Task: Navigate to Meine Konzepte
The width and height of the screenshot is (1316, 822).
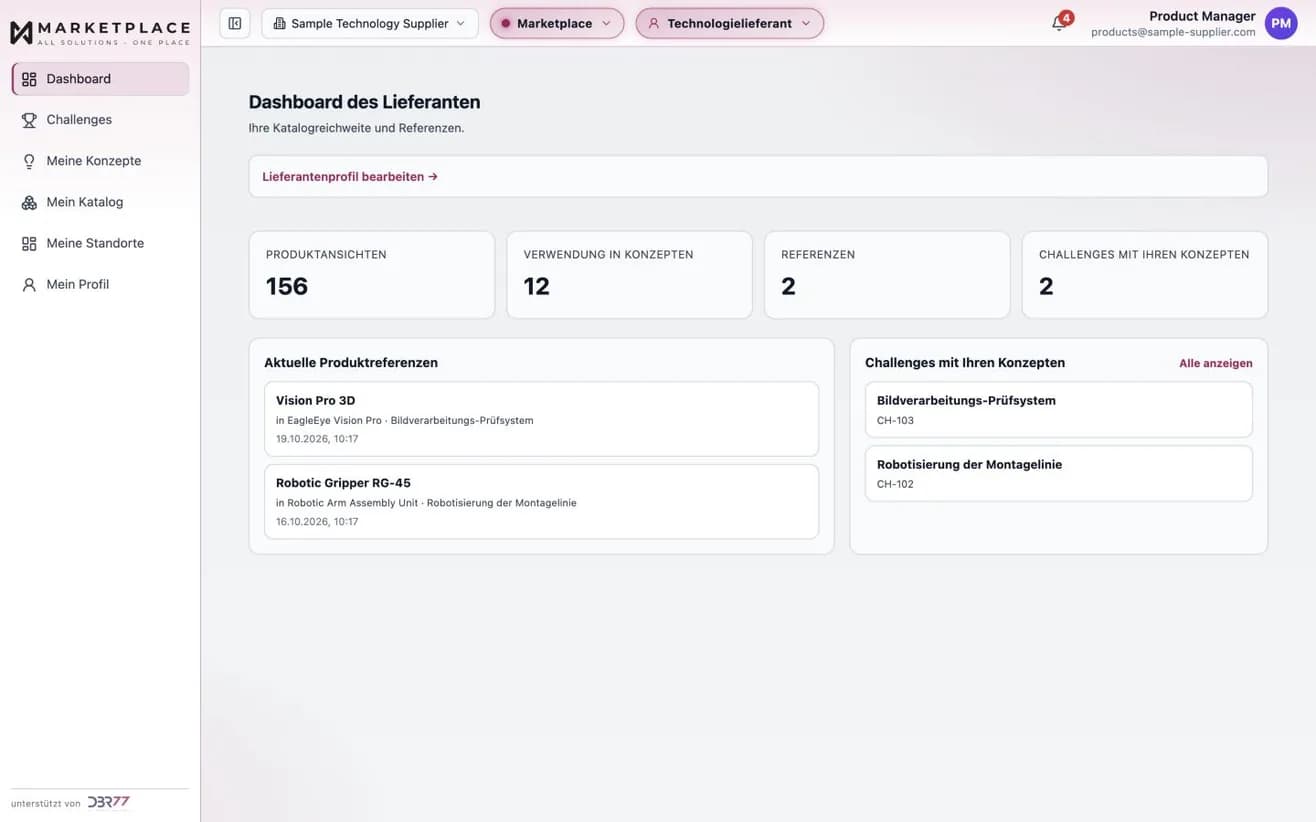Action: 100,161
